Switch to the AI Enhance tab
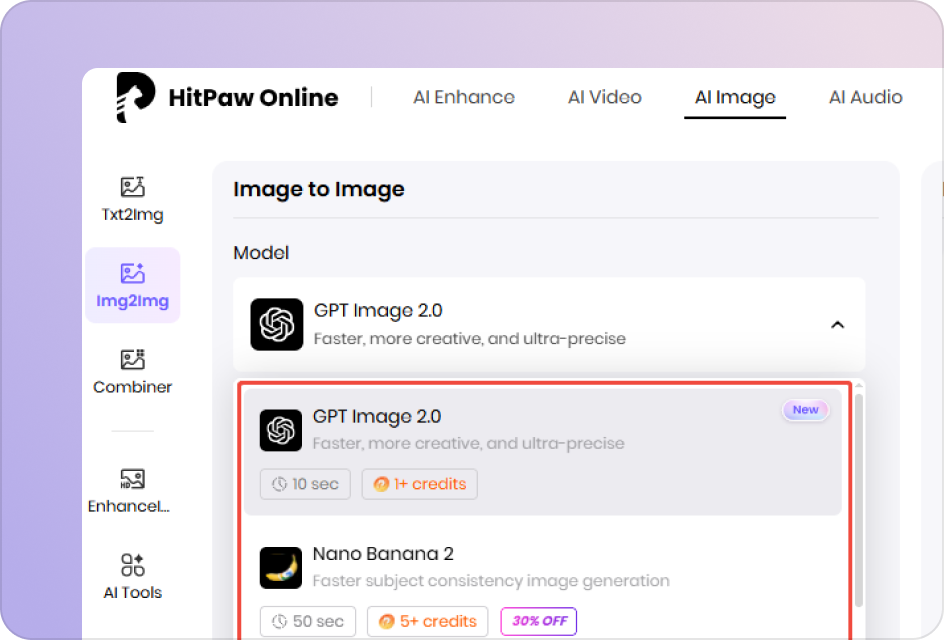Viewport: 944px width, 640px height. [464, 97]
